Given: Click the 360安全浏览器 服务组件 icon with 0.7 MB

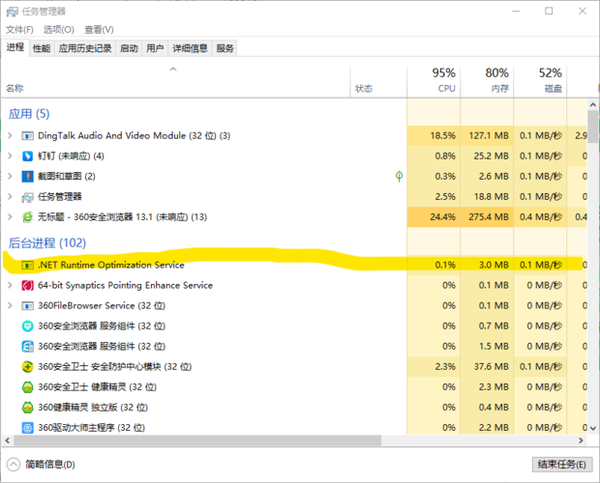Looking at the screenshot, I should click(x=27, y=326).
